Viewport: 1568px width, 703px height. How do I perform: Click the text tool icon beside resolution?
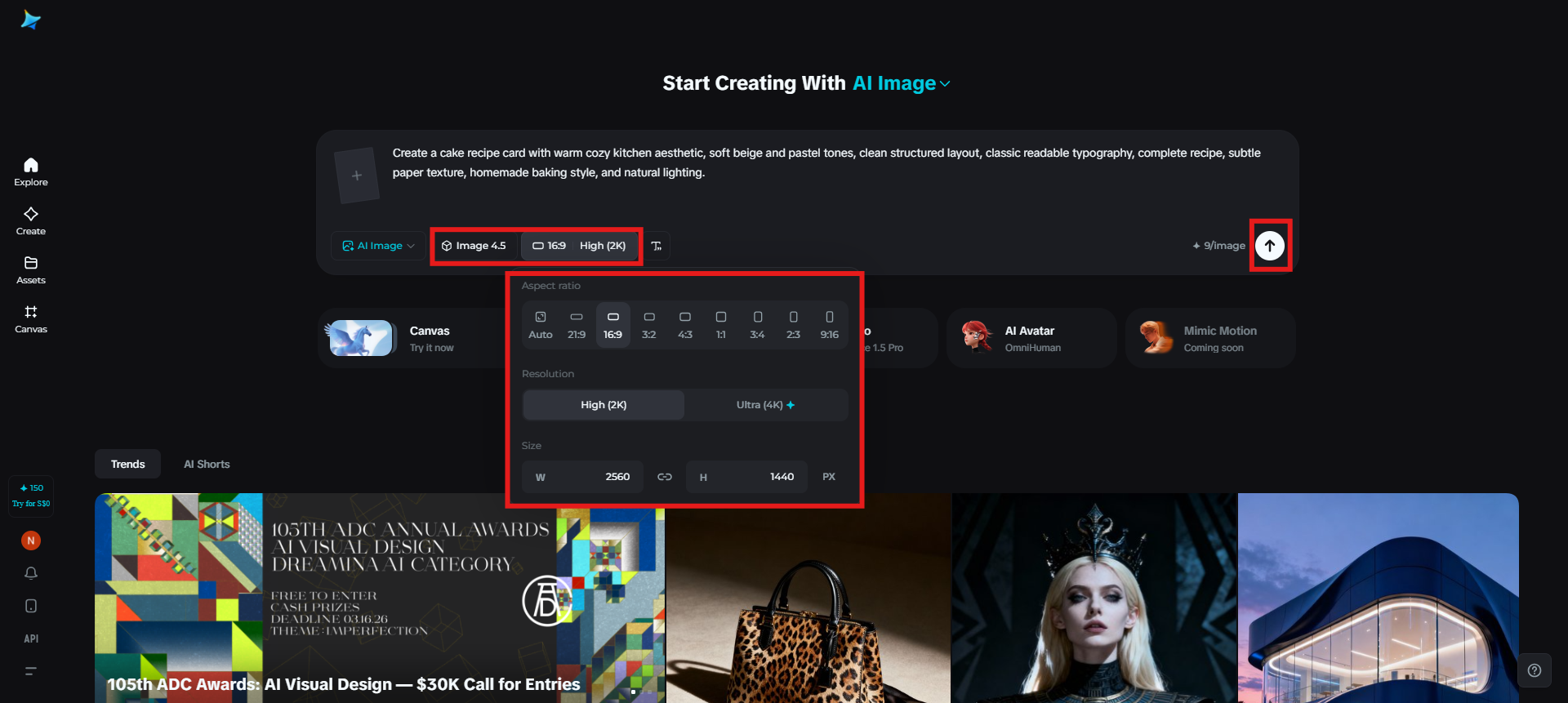657,246
